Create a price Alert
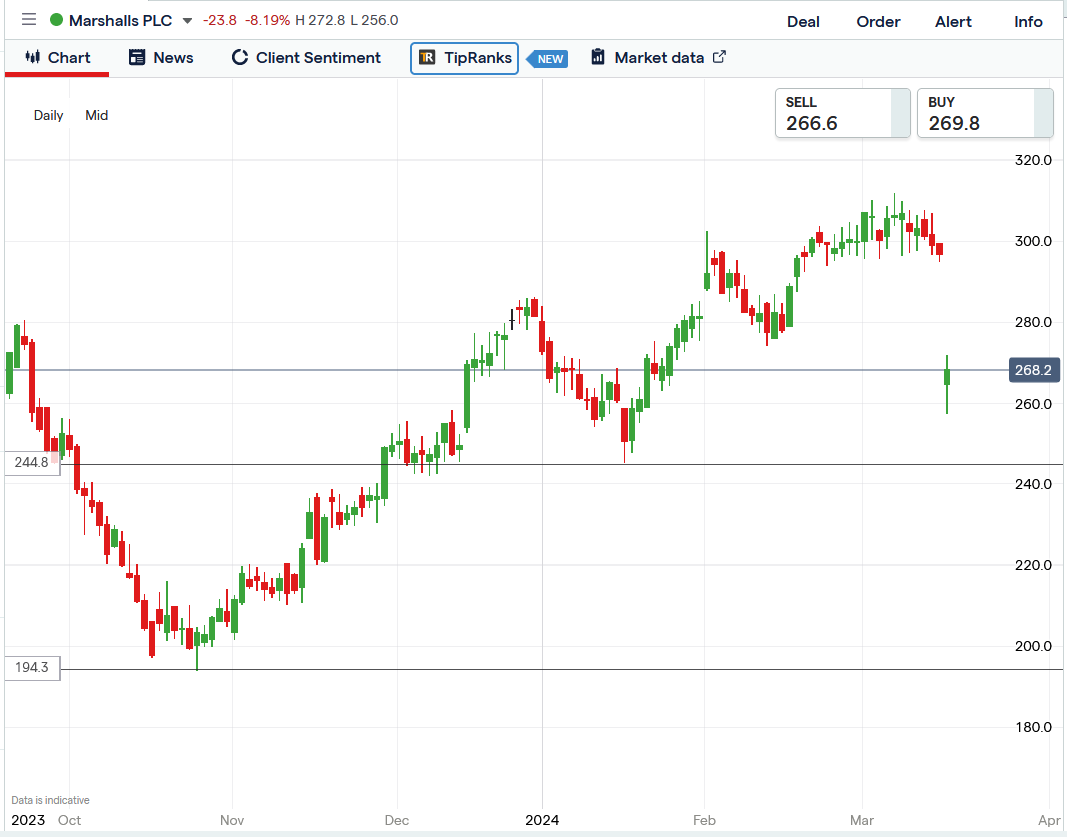 pos(953,22)
